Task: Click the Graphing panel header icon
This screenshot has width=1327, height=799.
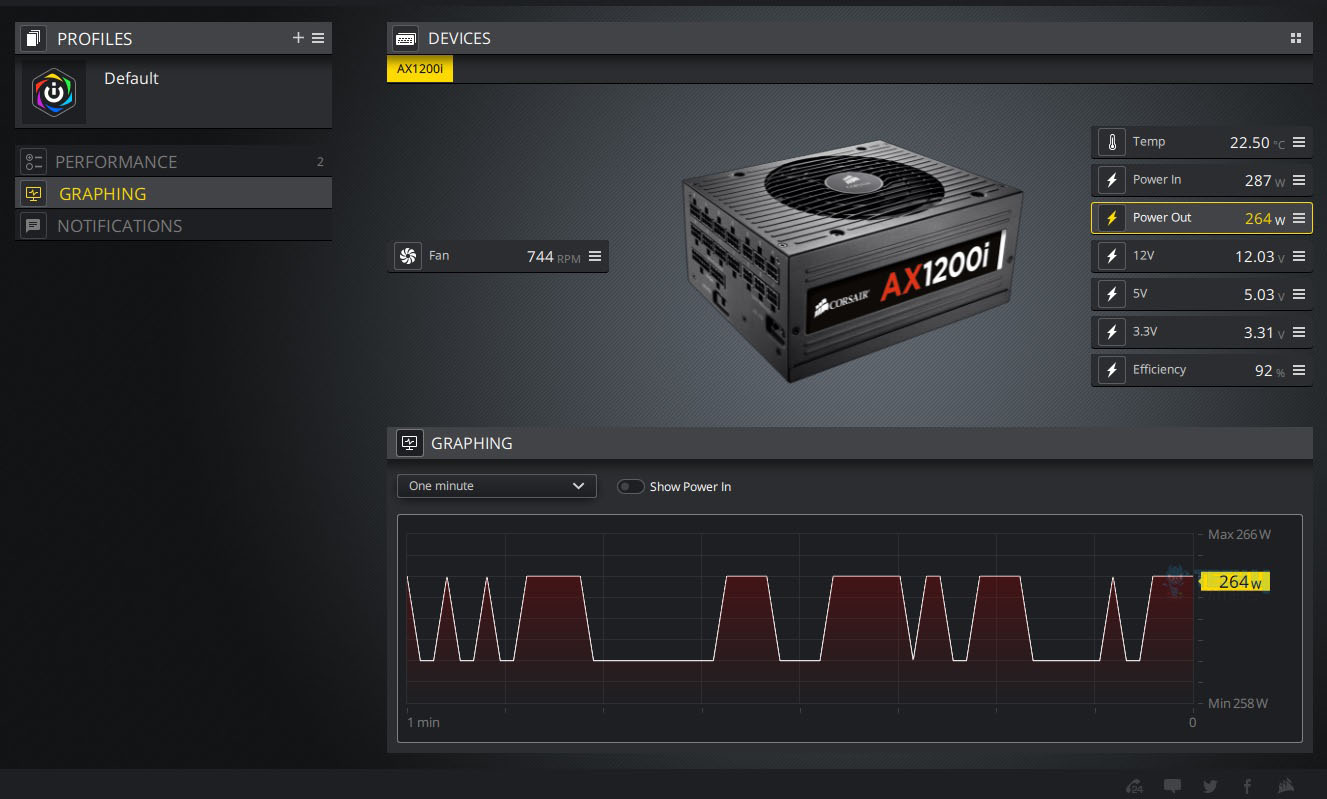Action: tap(409, 443)
